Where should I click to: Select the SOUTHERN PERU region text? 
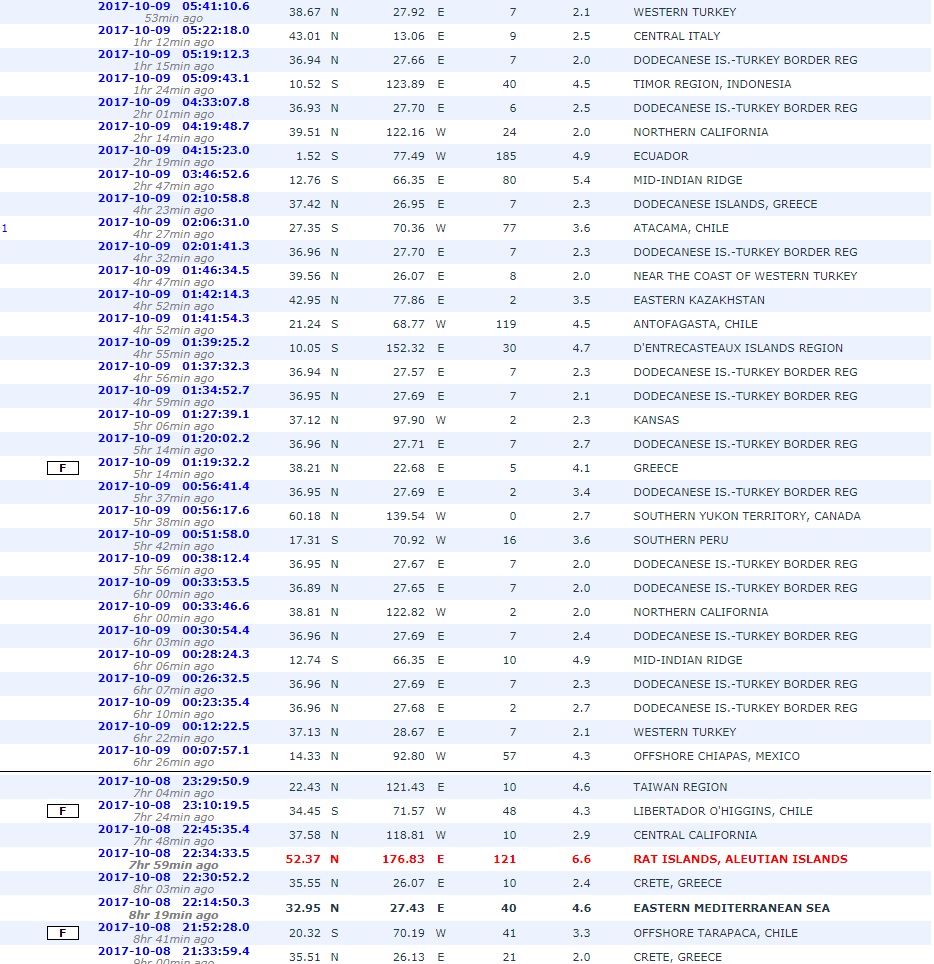coord(681,540)
